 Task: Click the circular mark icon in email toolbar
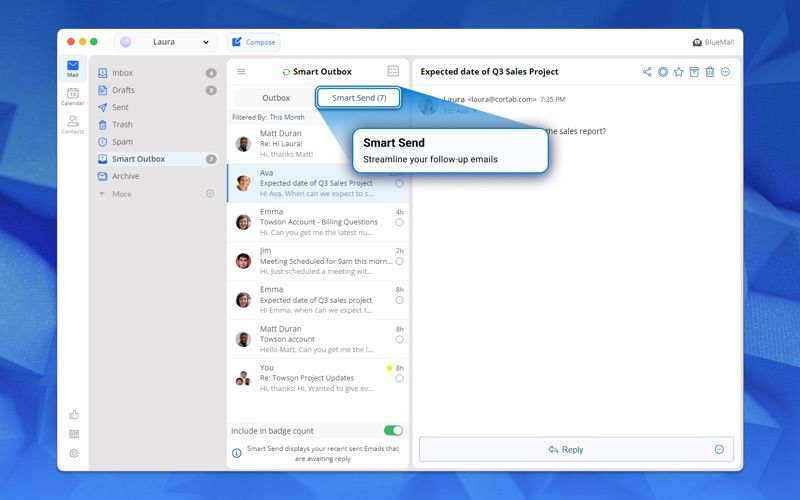(663, 72)
